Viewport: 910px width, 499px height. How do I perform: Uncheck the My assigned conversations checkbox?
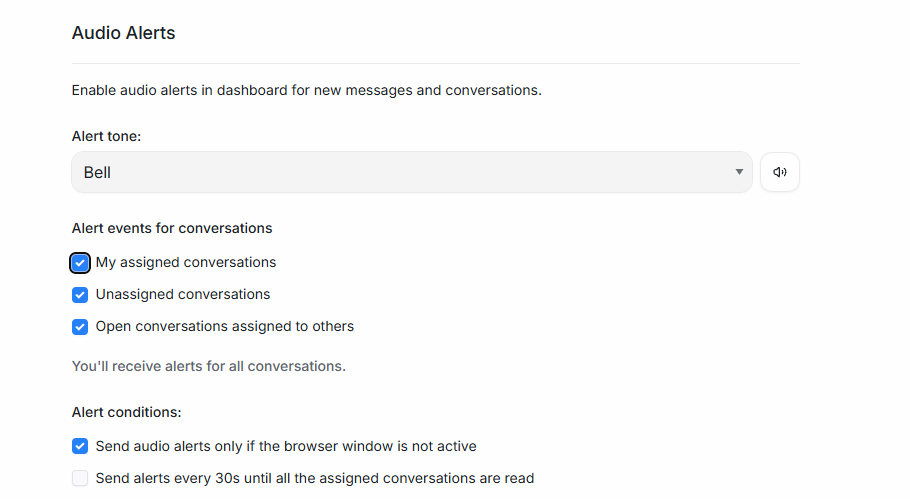coord(80,263)
